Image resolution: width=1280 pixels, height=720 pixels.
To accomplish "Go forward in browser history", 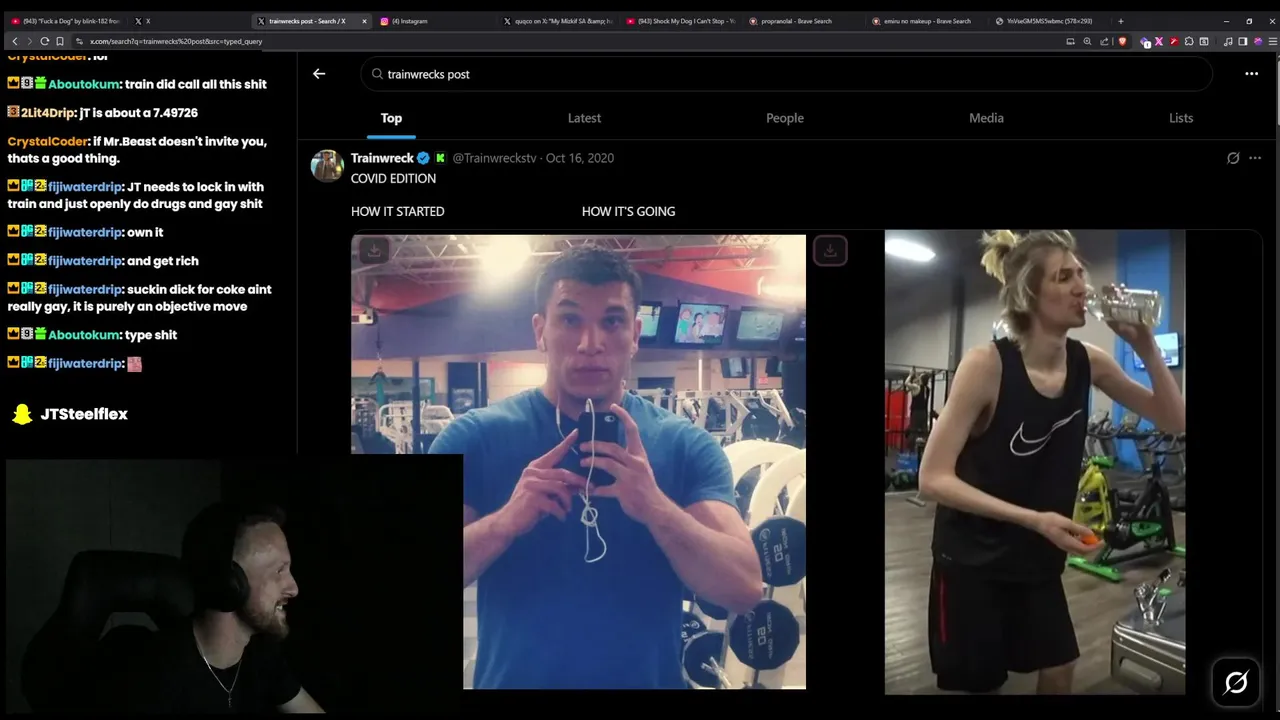I will 28,41.
